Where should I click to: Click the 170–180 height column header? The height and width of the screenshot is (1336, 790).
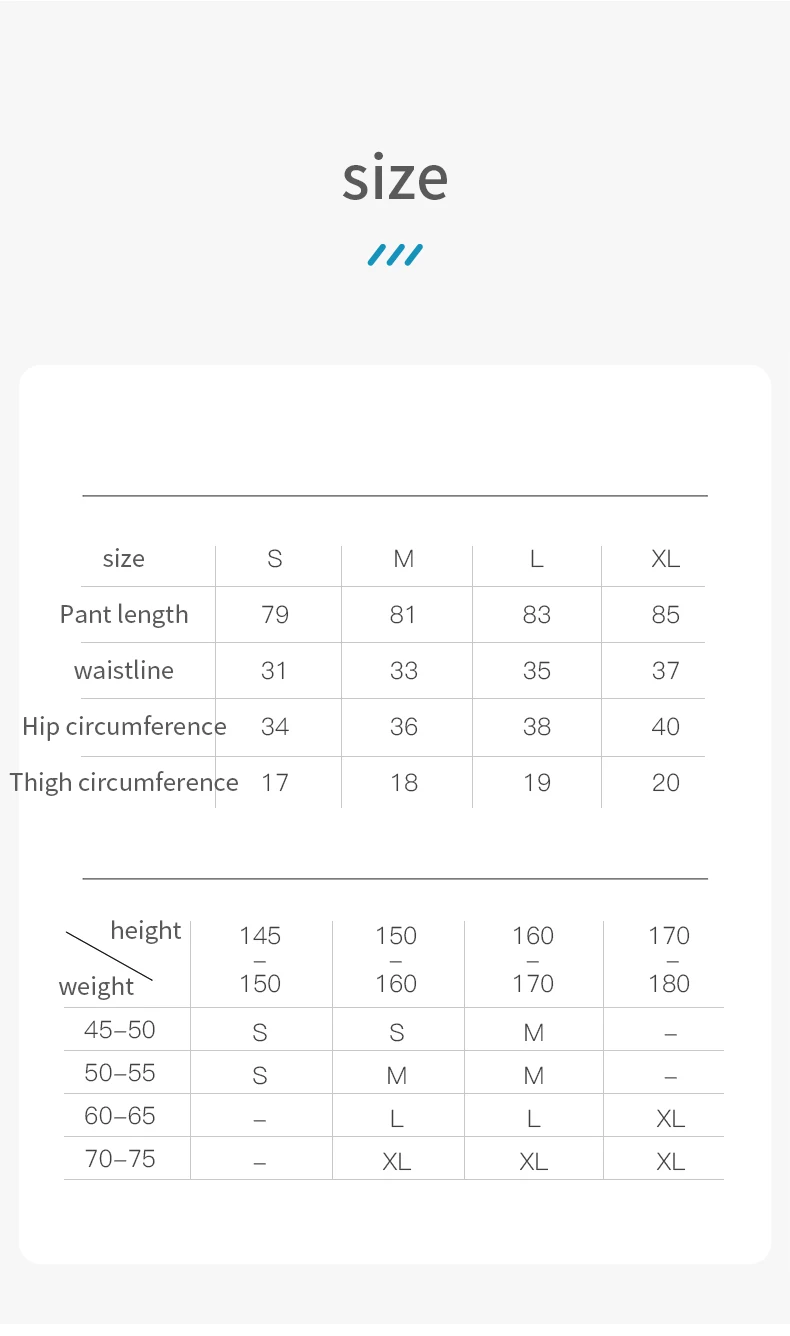tap(669, 960)
